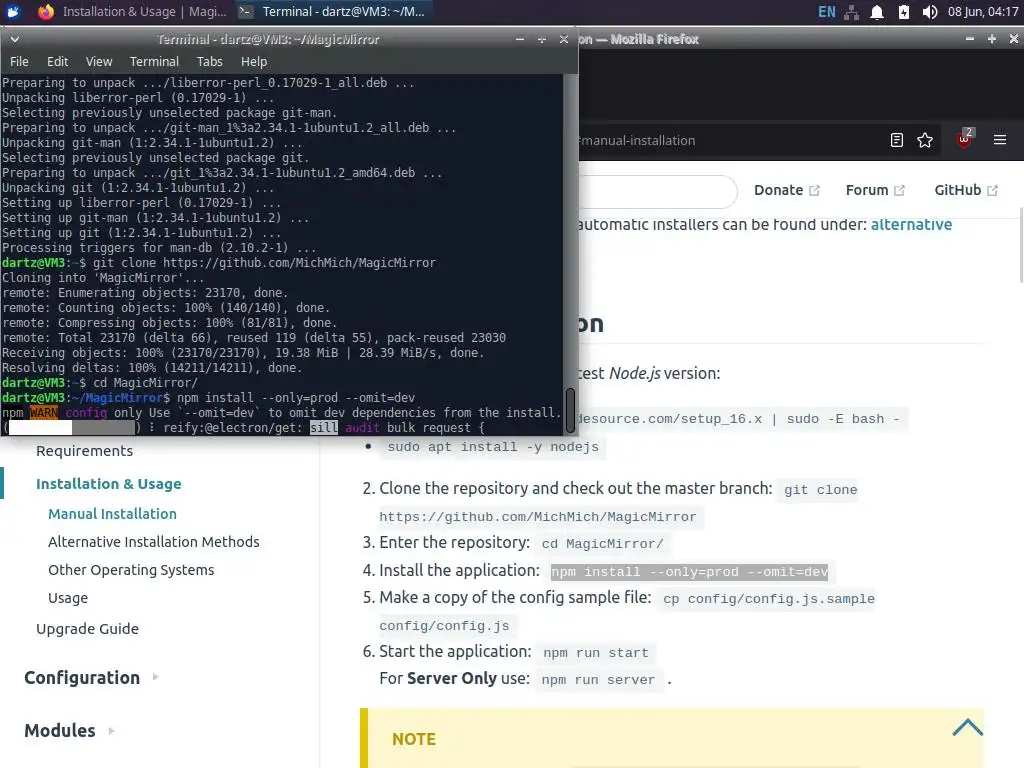
Task: Click the 'git clone' command line in terminal
Action: [264, 263]
